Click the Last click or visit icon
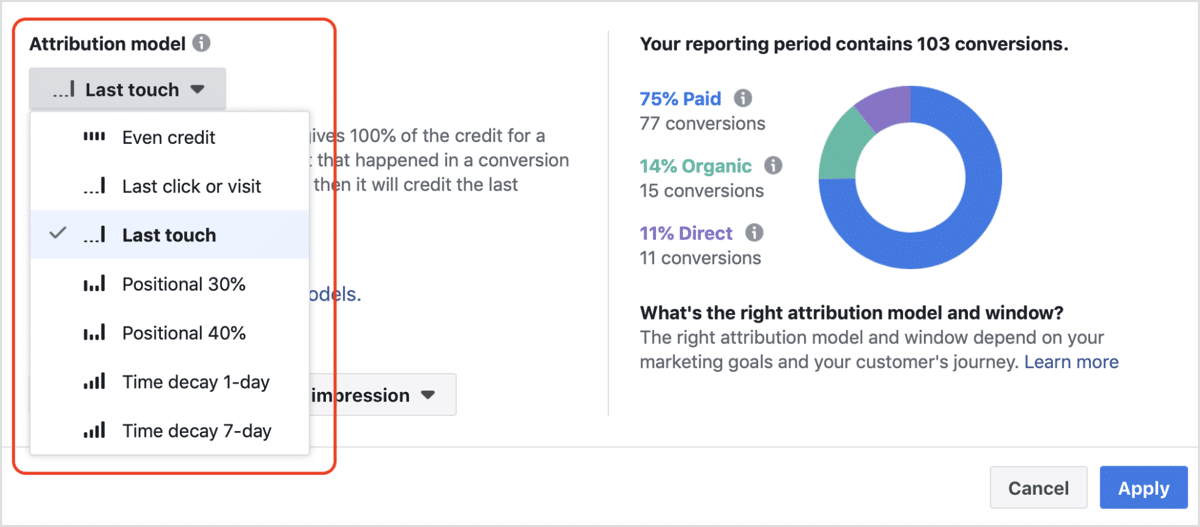Screen dimensions: 1200x527 (94, 186)
